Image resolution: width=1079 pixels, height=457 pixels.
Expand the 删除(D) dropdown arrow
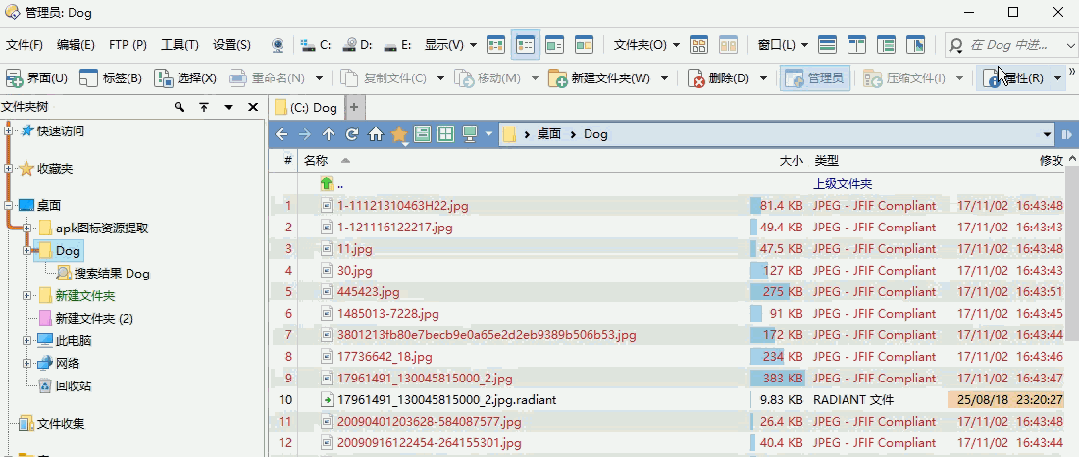pyautogui.click(x=763, y=78)
